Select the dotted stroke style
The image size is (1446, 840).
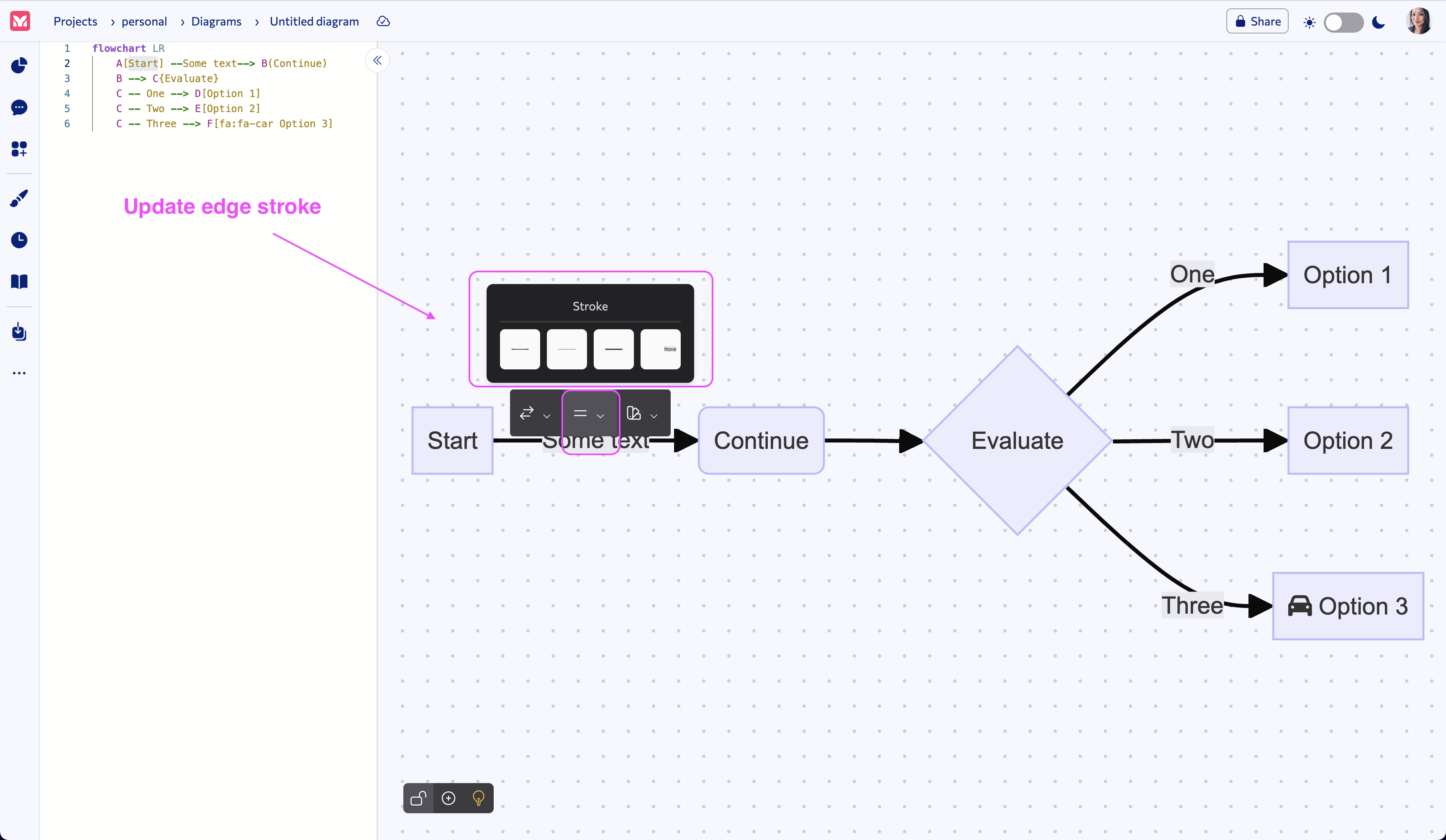(x=567, y=348)
